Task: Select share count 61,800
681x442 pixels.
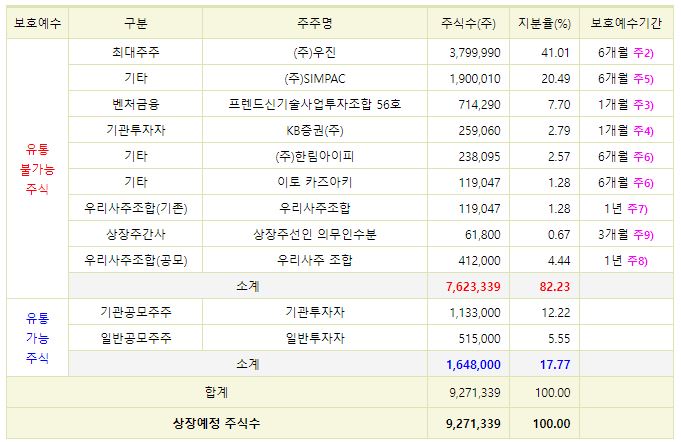Action: pyautogui.click(x=483, y=235)
